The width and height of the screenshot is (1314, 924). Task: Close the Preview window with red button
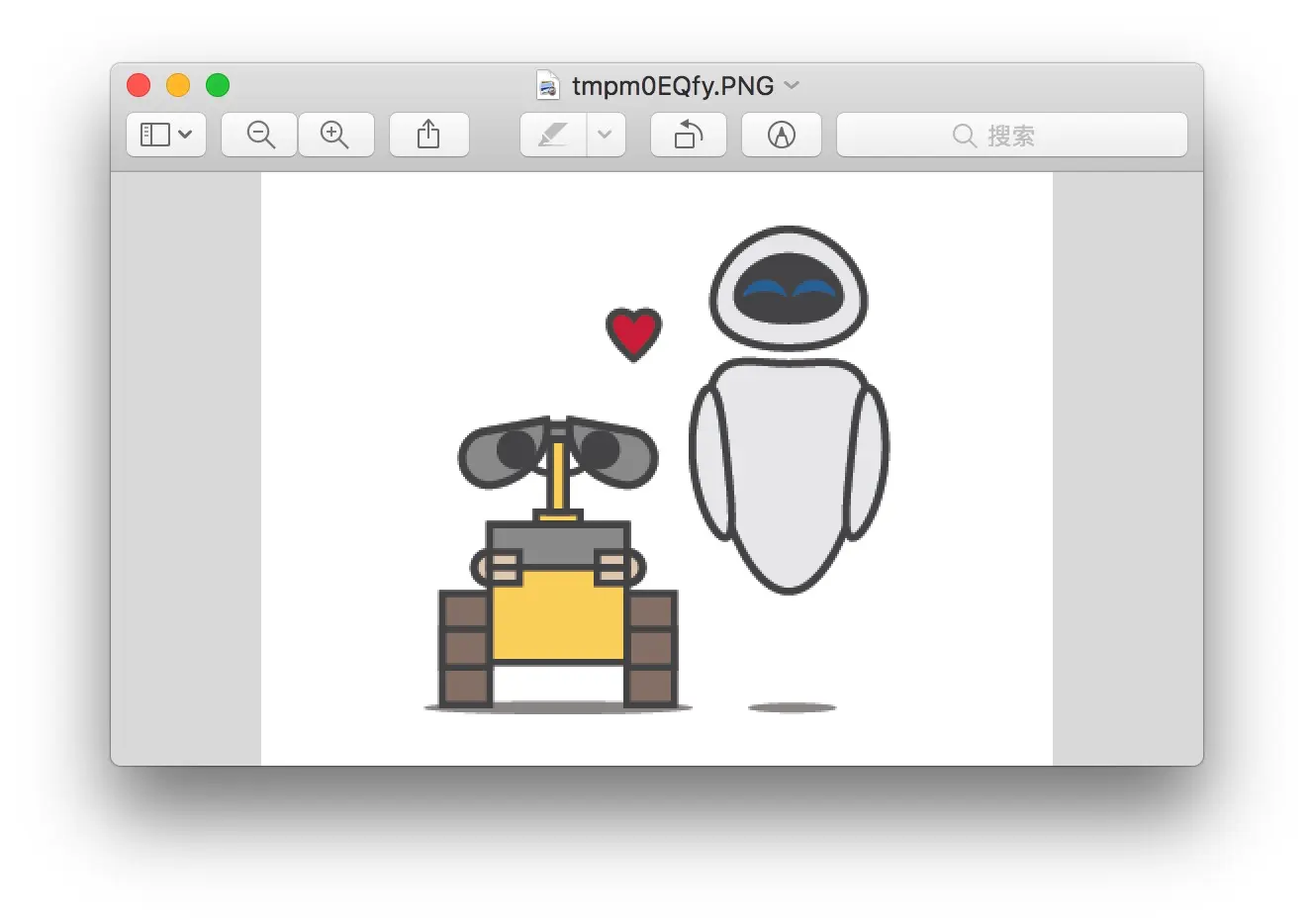(139, 86)
